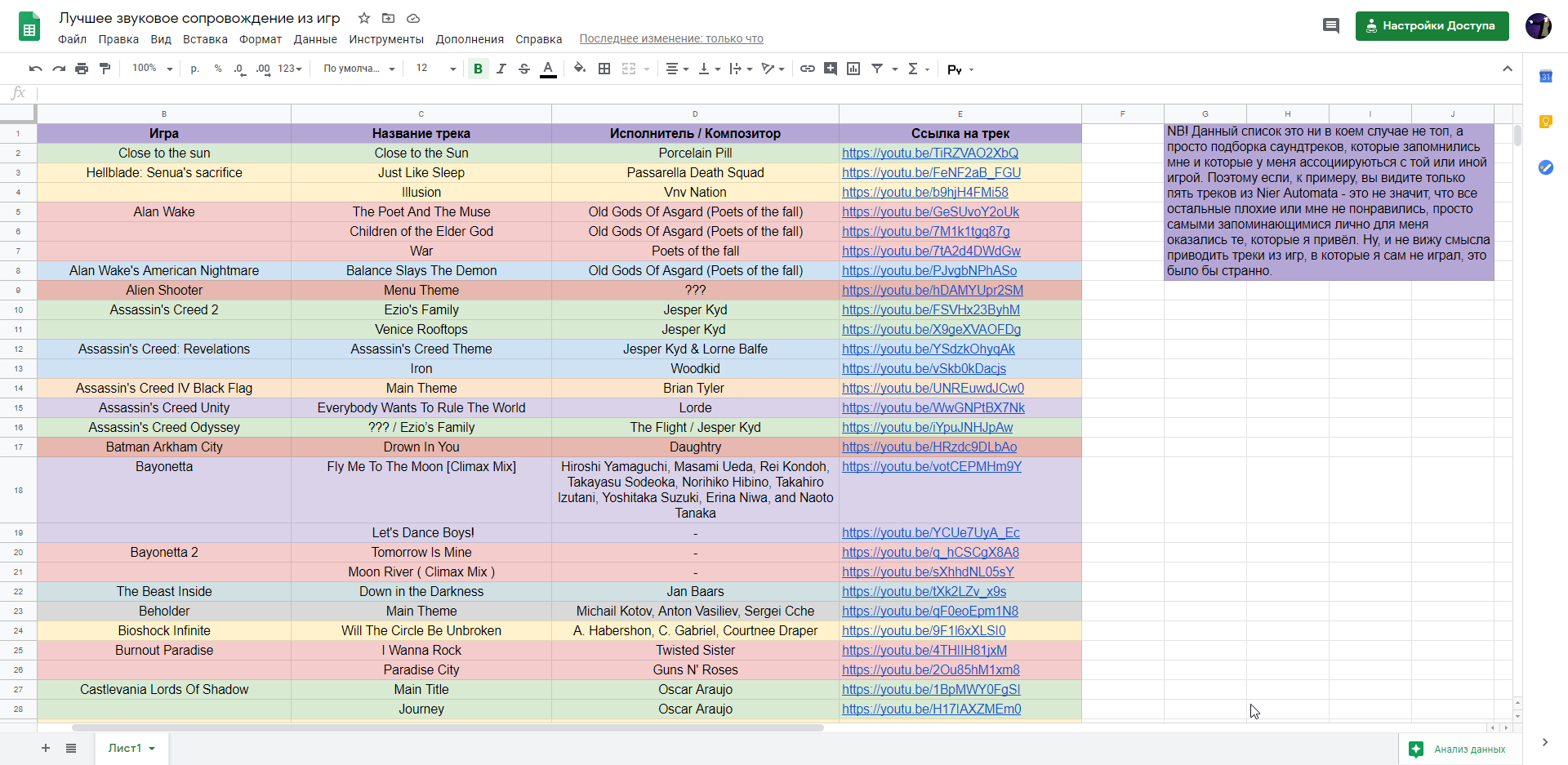Expand the zoom level dropdown
The width and height of the screenshot is (1568, 765).
pos(153,69)
